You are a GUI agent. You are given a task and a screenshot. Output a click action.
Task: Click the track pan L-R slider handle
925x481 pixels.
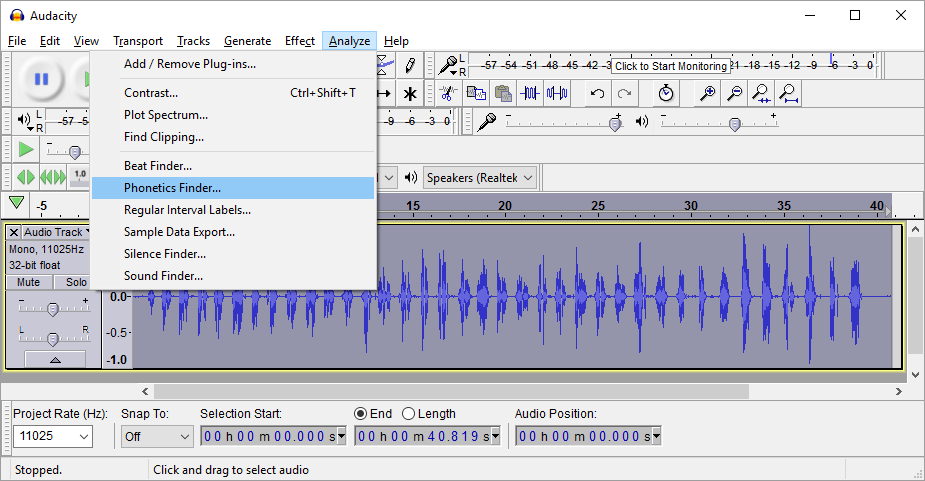(x=53, y=339)
